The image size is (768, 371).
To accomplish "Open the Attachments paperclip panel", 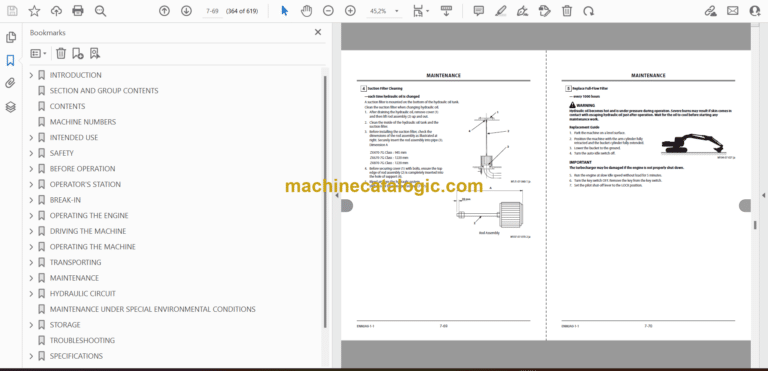I will pos(10,83).
